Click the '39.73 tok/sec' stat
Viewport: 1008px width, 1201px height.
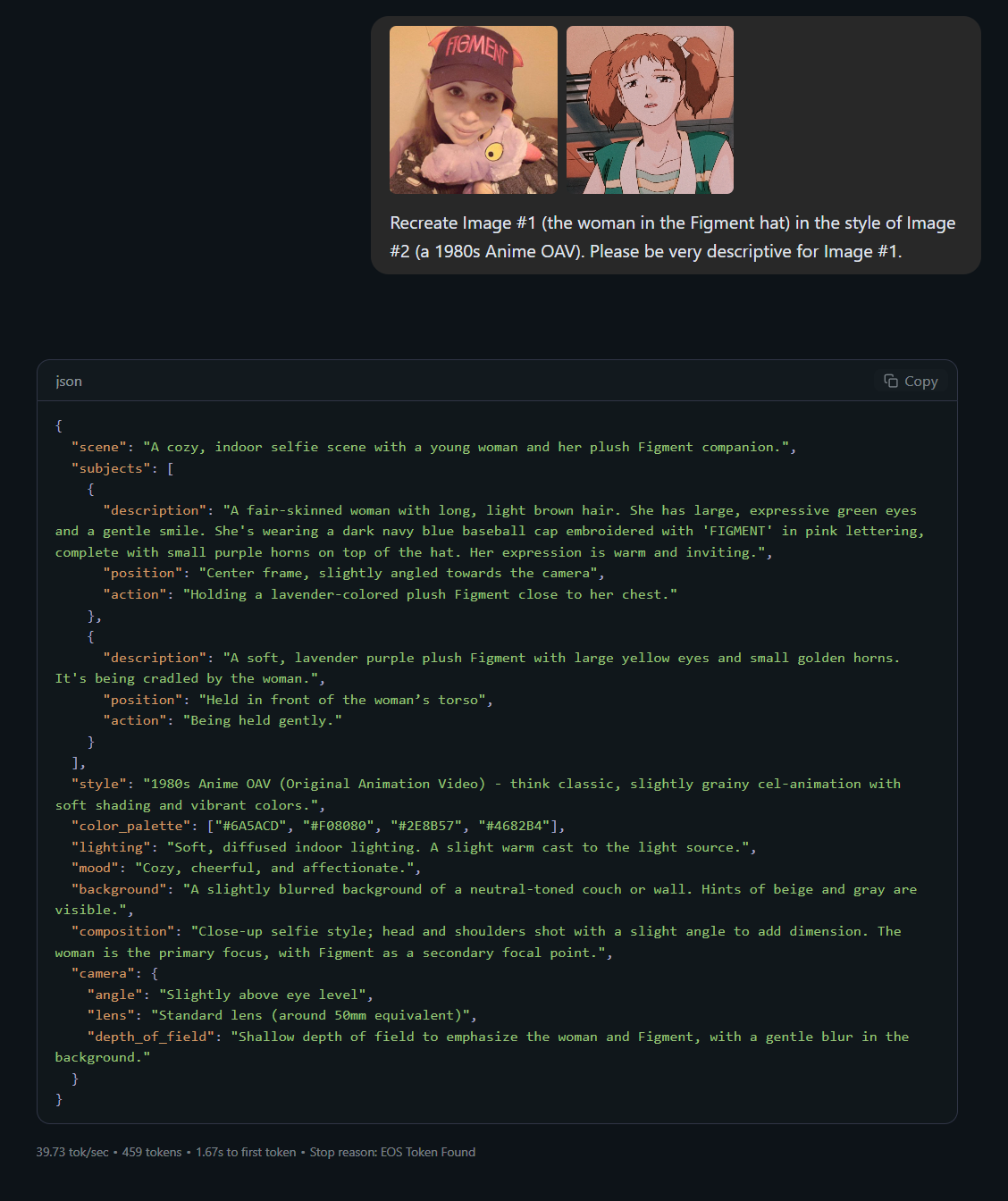[x=72, y=1153]
